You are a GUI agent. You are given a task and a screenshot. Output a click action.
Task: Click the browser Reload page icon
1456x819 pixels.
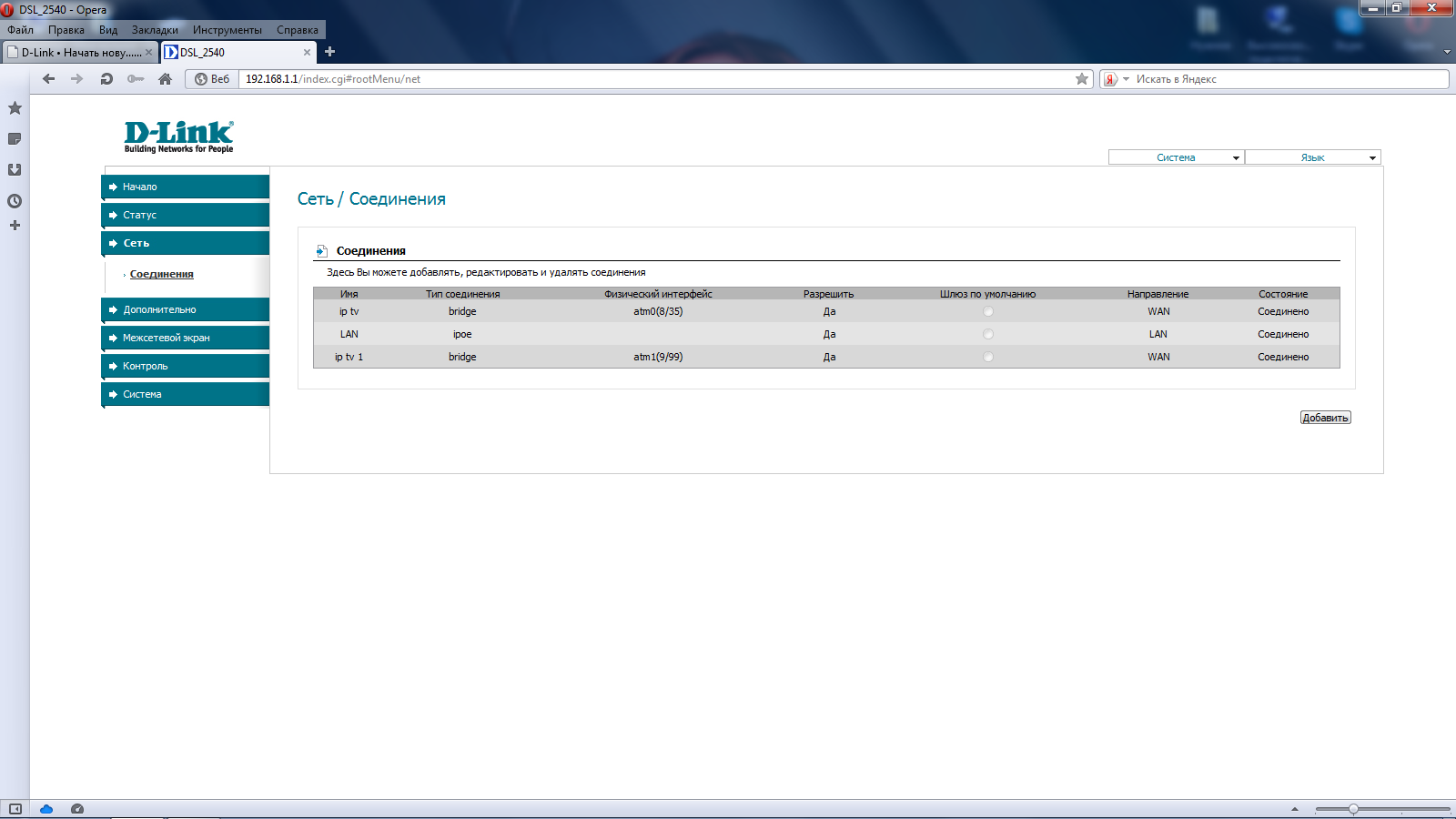click(x=106, y=79)
